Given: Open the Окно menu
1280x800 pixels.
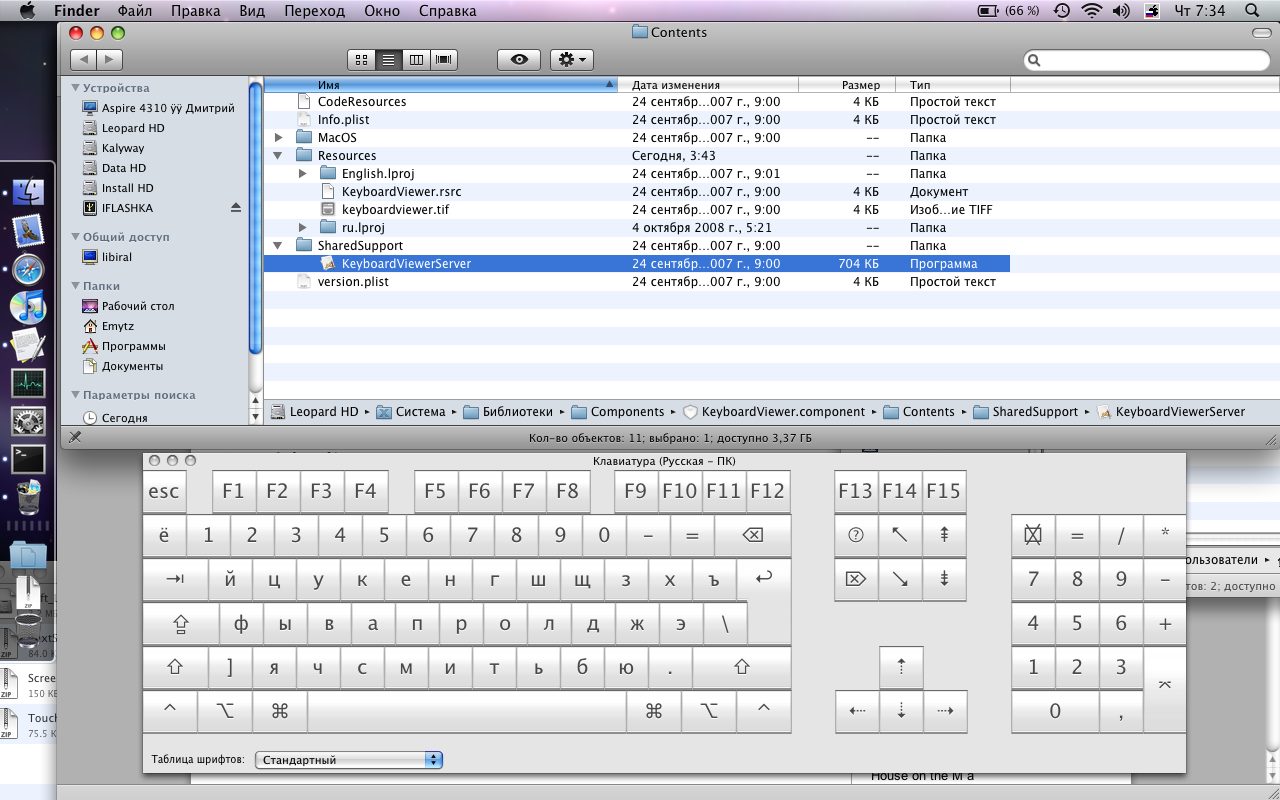Looking at the screenshot, I should (x=381, y=11).
